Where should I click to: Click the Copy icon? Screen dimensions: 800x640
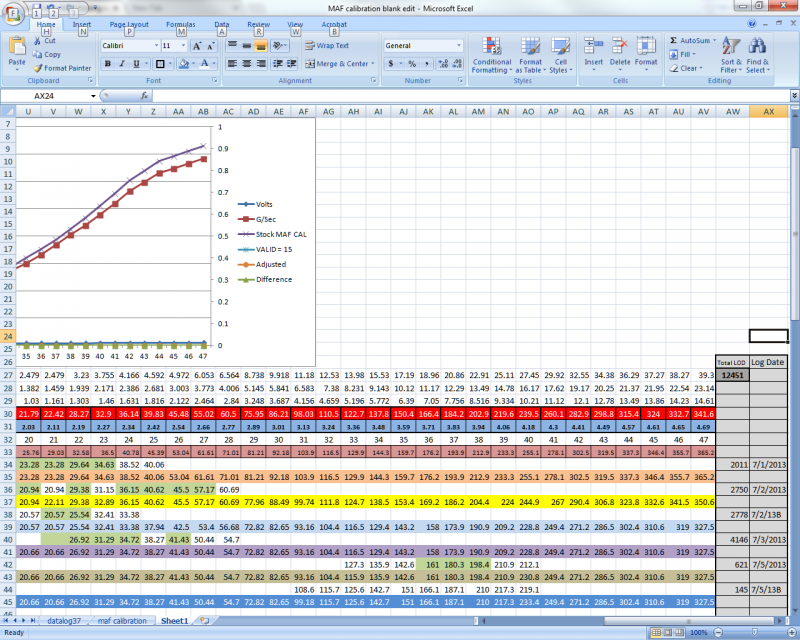click(x=37, y=54)
